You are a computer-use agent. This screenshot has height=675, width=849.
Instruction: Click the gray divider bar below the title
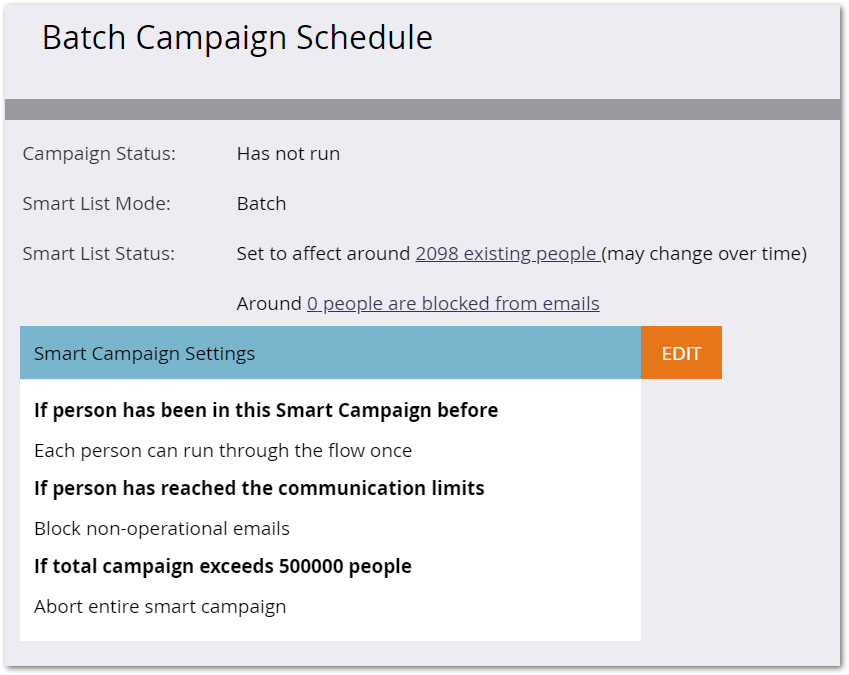click(x=422, y=109)
